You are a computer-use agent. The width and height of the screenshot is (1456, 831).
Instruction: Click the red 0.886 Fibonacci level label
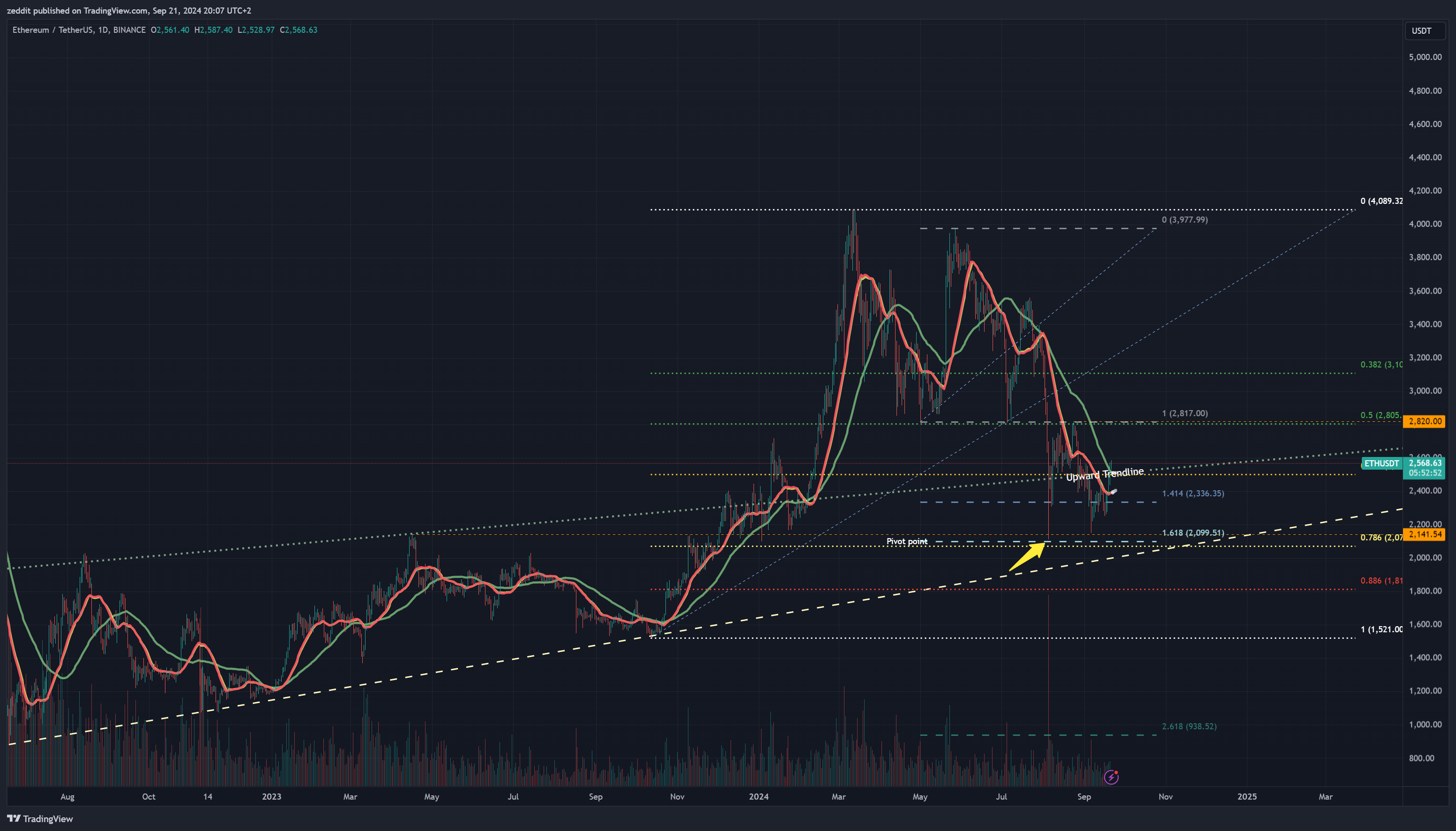tap(1381, 580)
